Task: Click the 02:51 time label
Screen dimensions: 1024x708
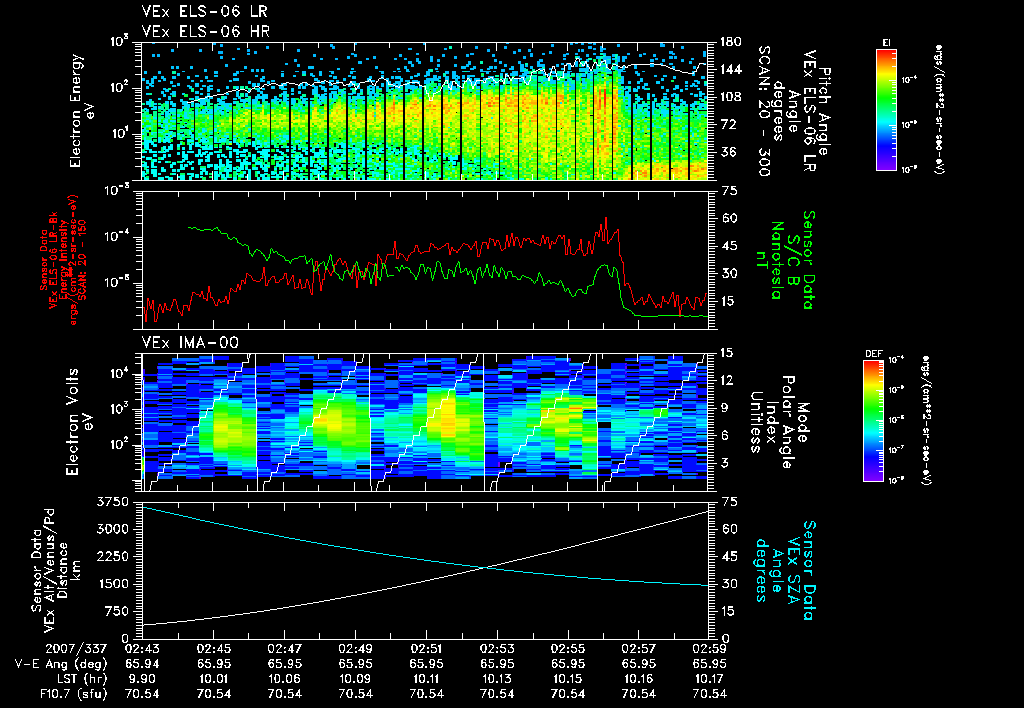Action: coord(426,649)
